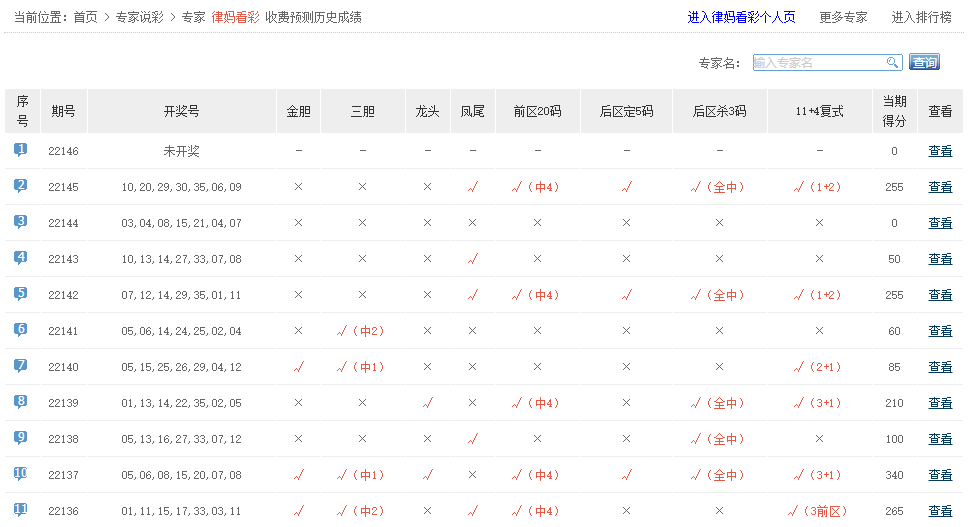
Task: Click 查看 for period 22145
Action: 940,187
